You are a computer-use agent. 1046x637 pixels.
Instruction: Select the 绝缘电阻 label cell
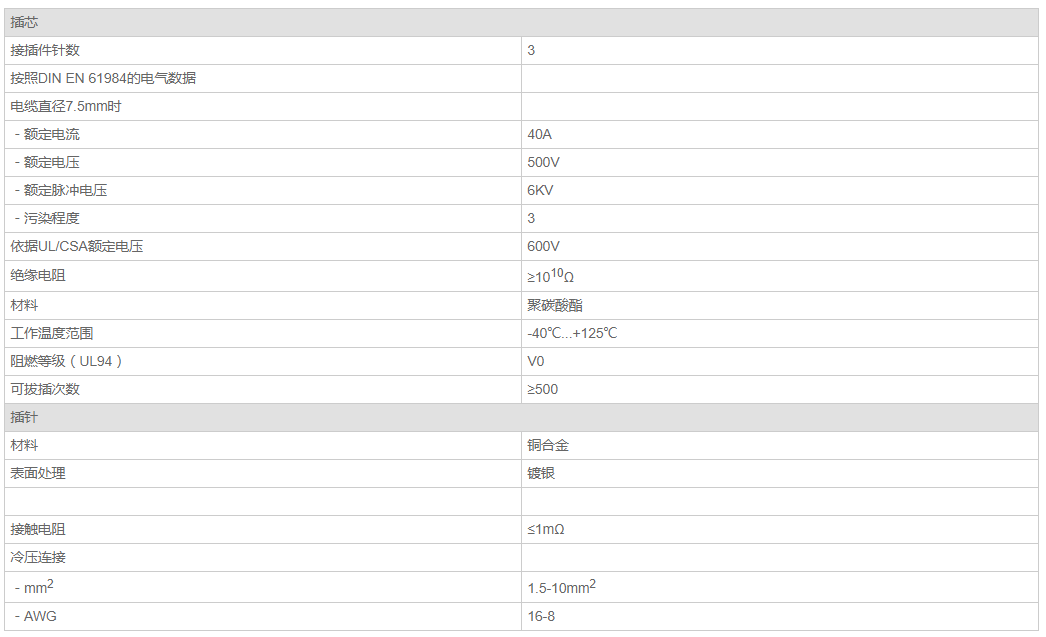[38, 275]
